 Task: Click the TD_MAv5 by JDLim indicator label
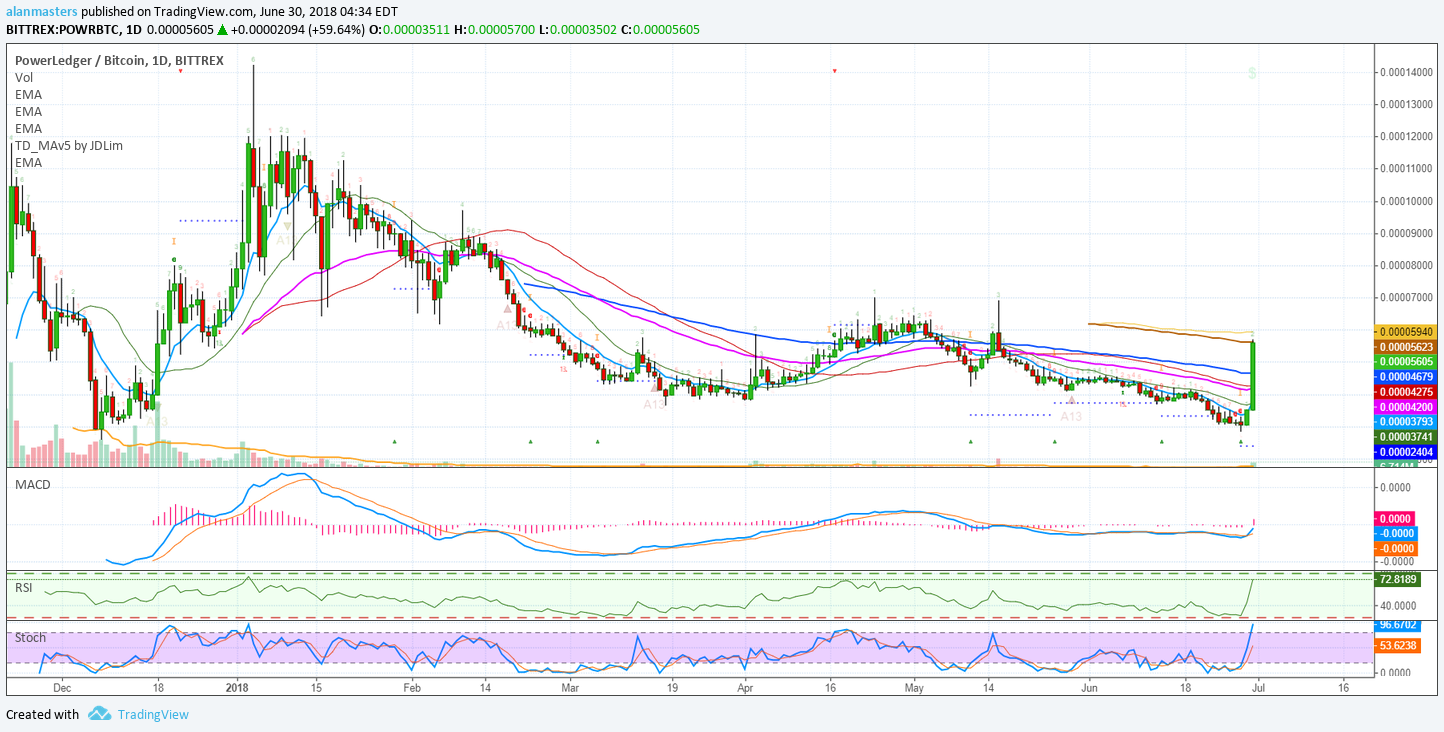coord(69,145)
